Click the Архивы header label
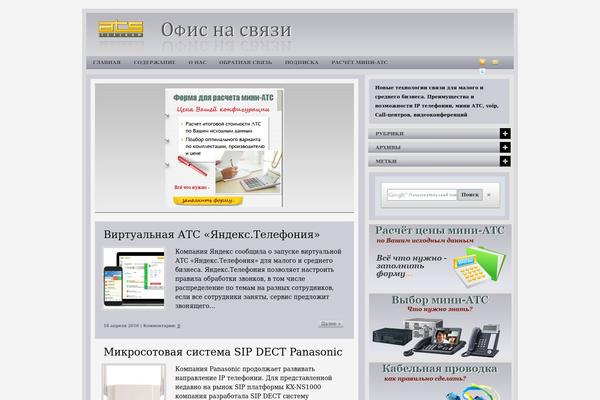Image resolution: width=600 pixels, height=400 pixels. click(x=388, y=147)
